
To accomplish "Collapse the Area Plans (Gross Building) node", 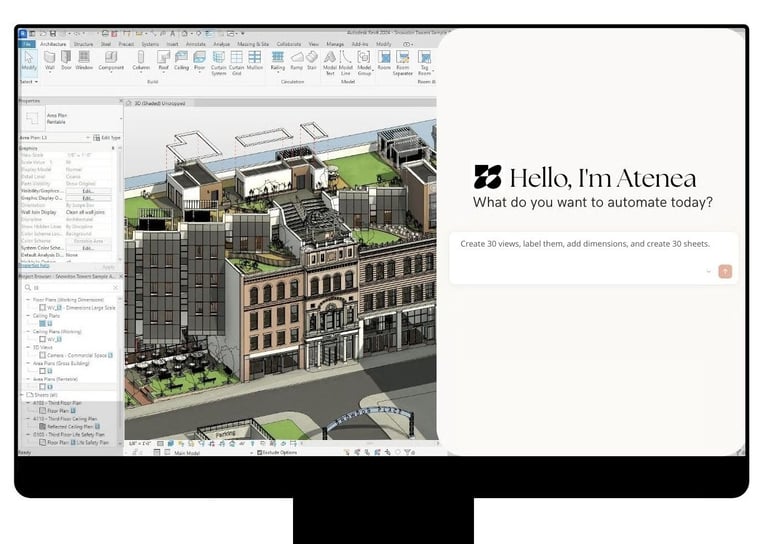I will [x=28, y=363].
